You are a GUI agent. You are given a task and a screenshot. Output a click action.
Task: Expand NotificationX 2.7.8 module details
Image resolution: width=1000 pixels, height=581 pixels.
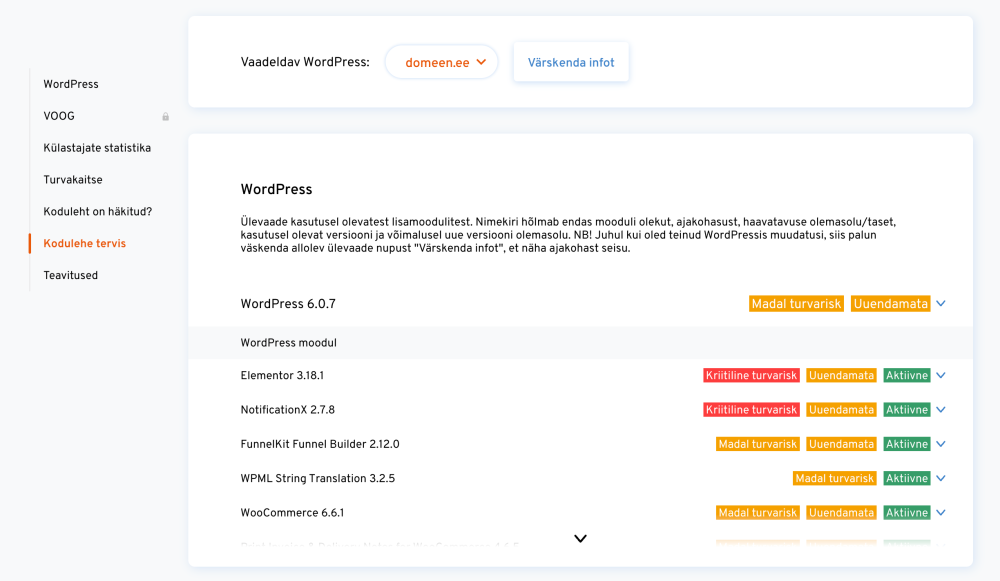941,410
